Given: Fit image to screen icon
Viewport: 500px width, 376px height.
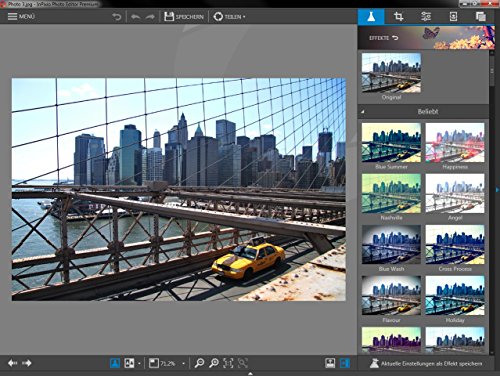Looking at the screenshot, I should (x=243, y=363).
